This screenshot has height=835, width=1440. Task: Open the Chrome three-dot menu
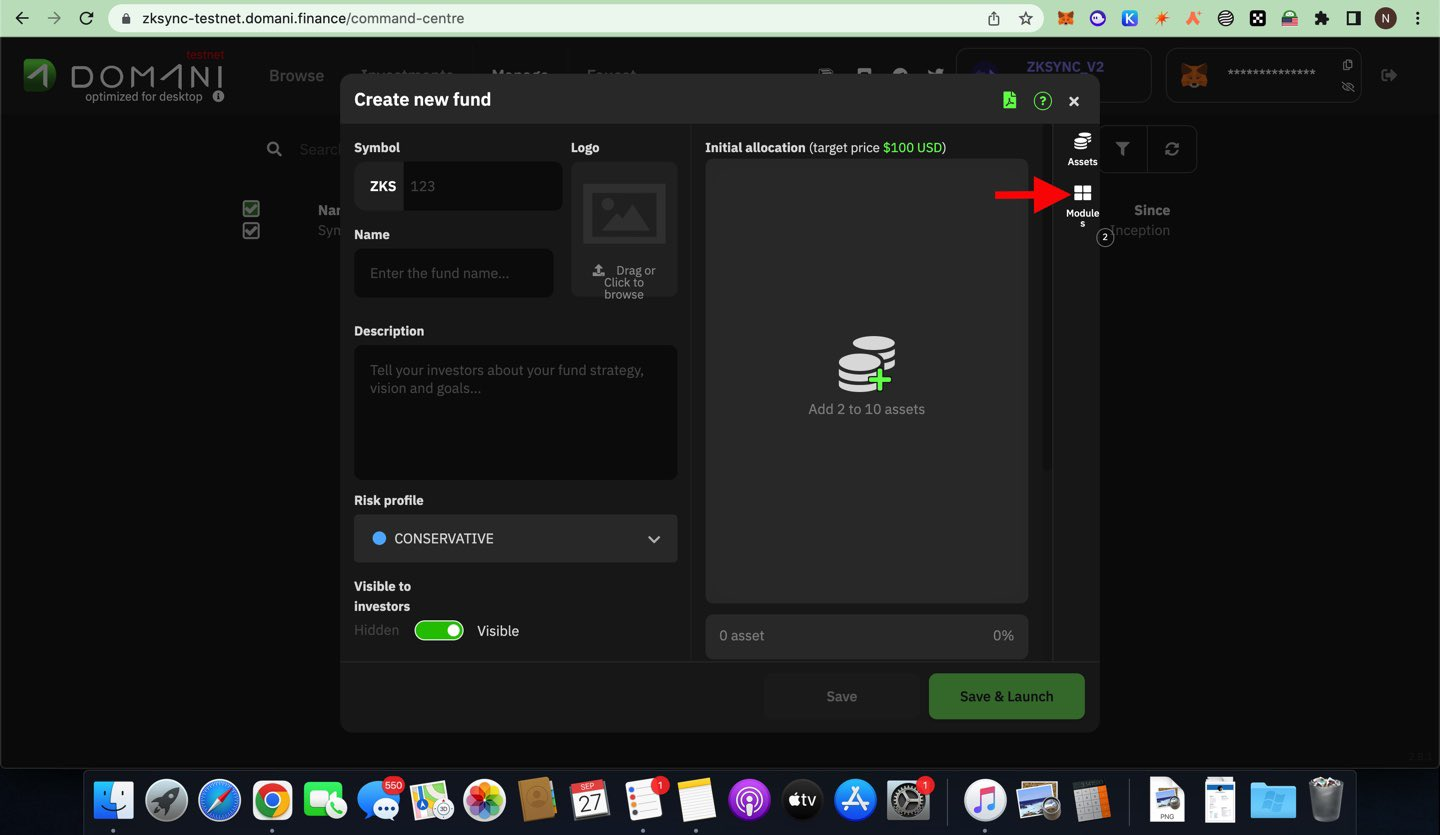(1418, 18)
